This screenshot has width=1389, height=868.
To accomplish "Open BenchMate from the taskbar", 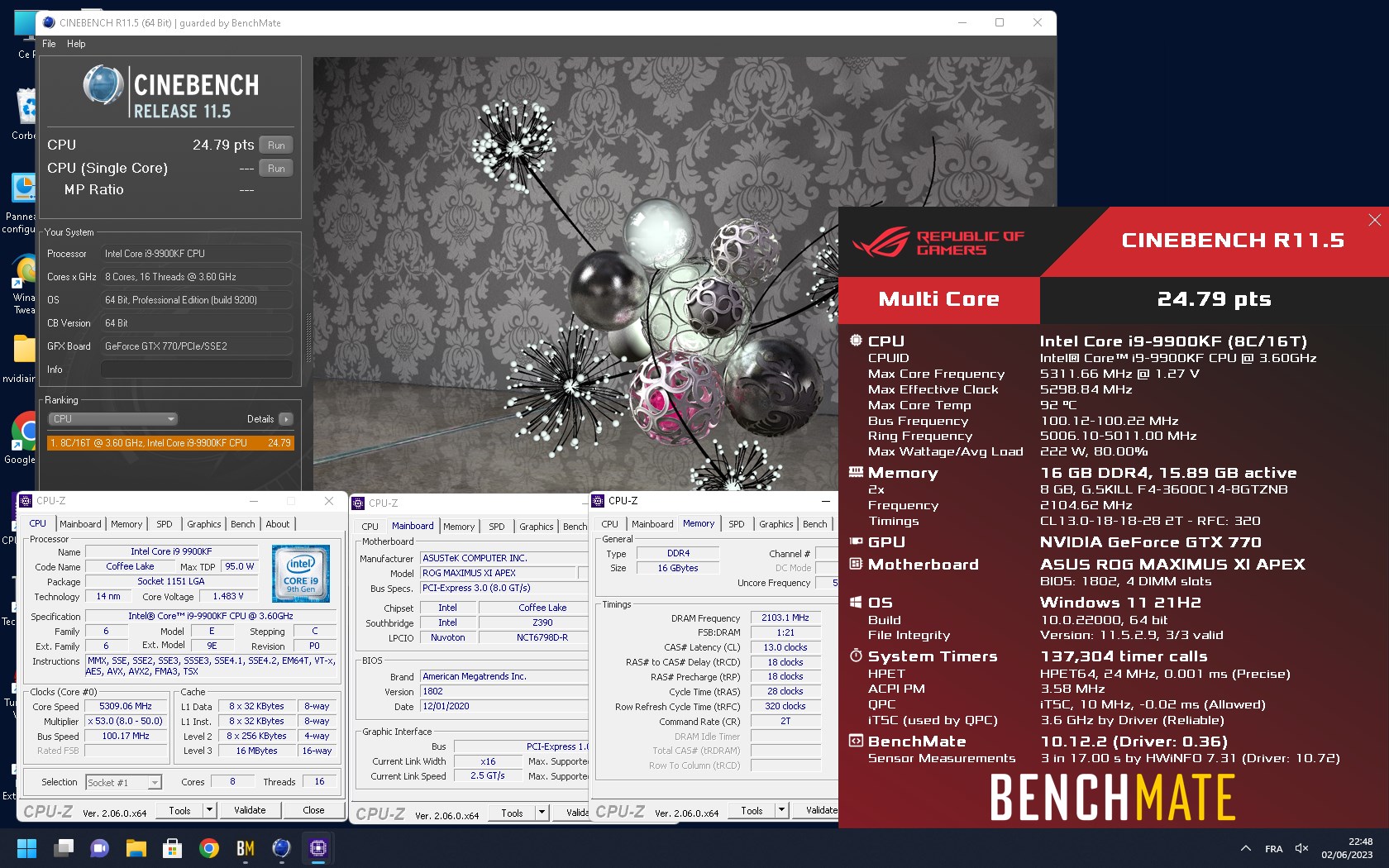I will 246,848.
